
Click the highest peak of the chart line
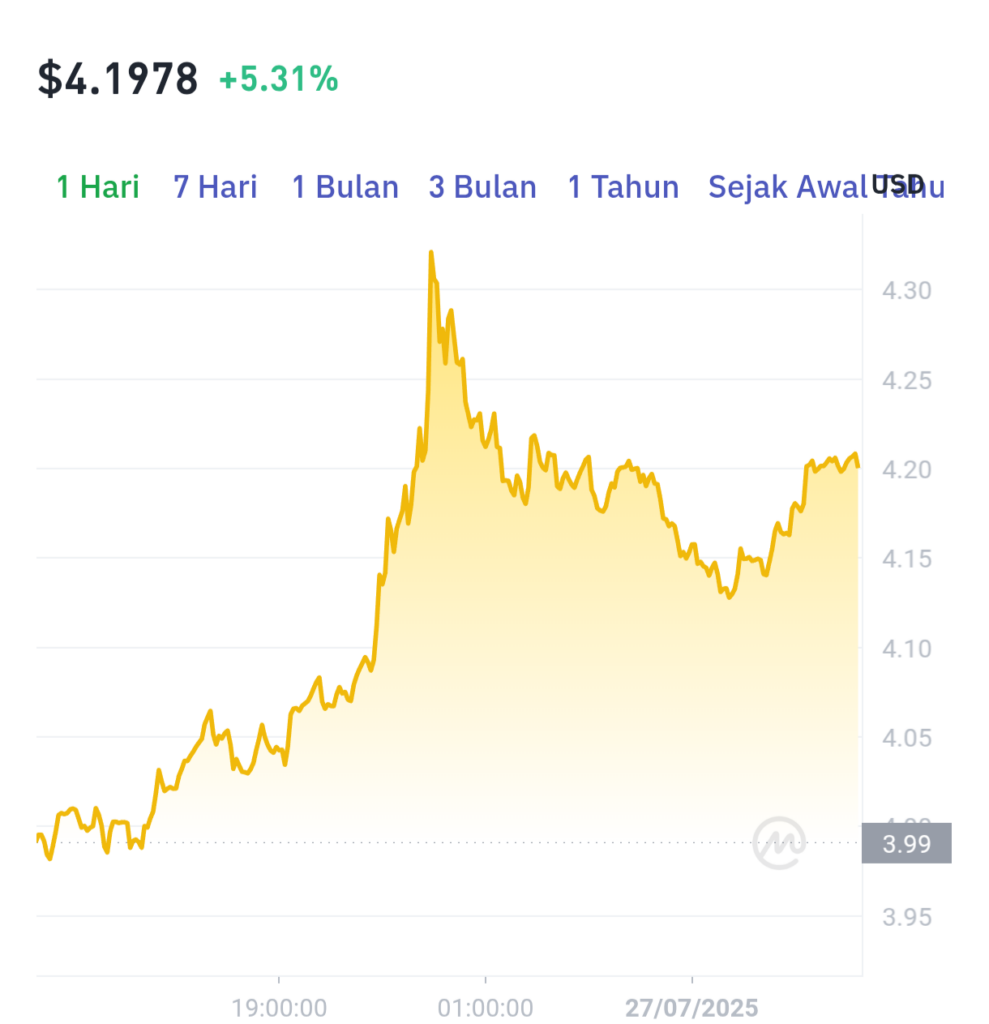[431, 253]
